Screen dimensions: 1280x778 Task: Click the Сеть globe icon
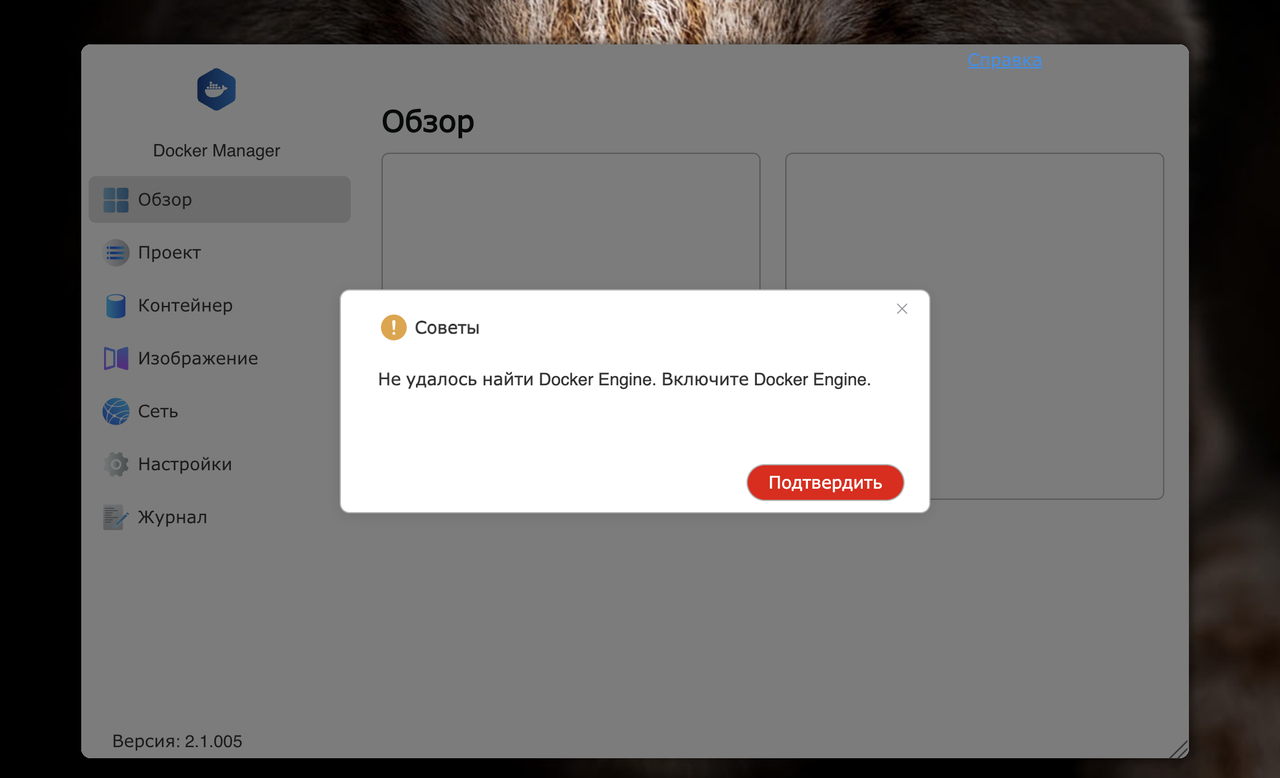click(116, 411)
